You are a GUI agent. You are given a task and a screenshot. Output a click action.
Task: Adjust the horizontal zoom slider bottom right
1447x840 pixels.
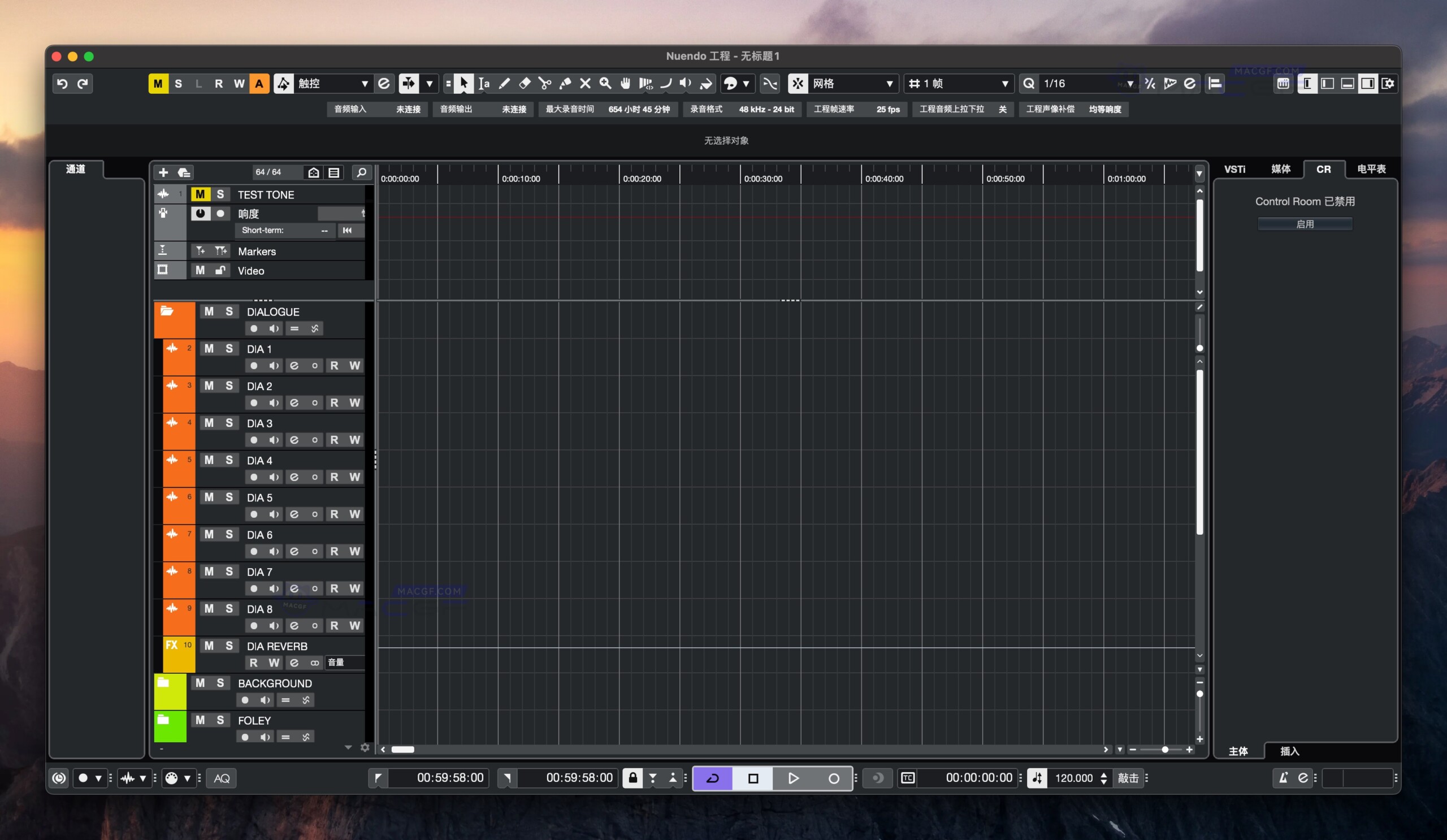[x=1164, y=750]
